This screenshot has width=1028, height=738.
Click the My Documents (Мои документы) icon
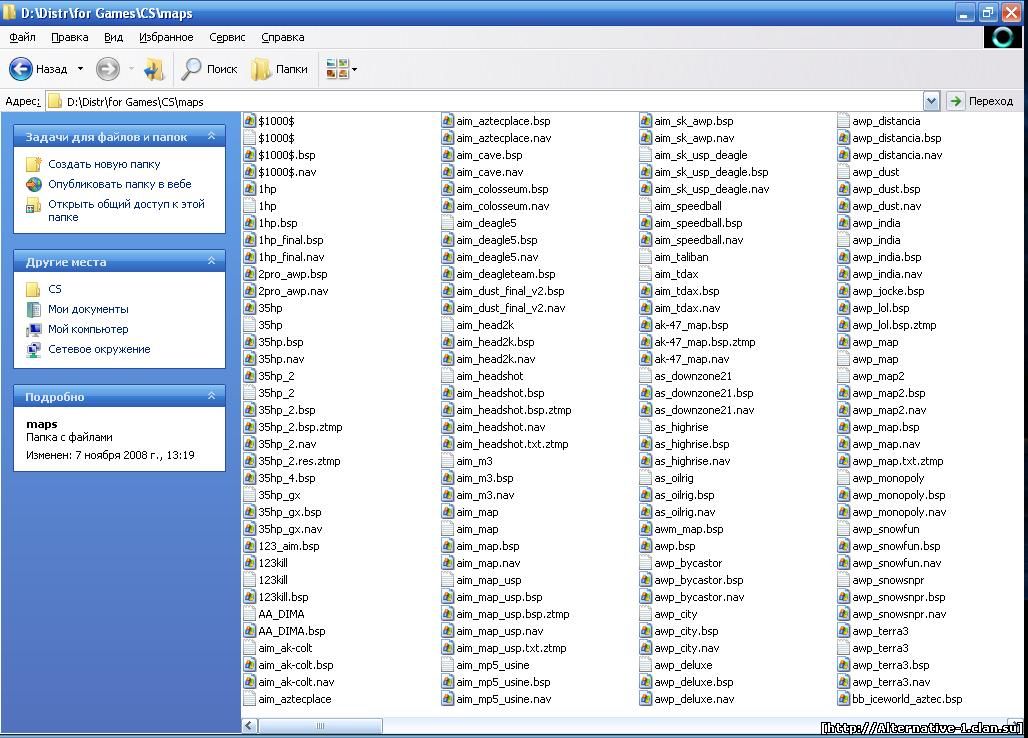(x=33, y=309)
